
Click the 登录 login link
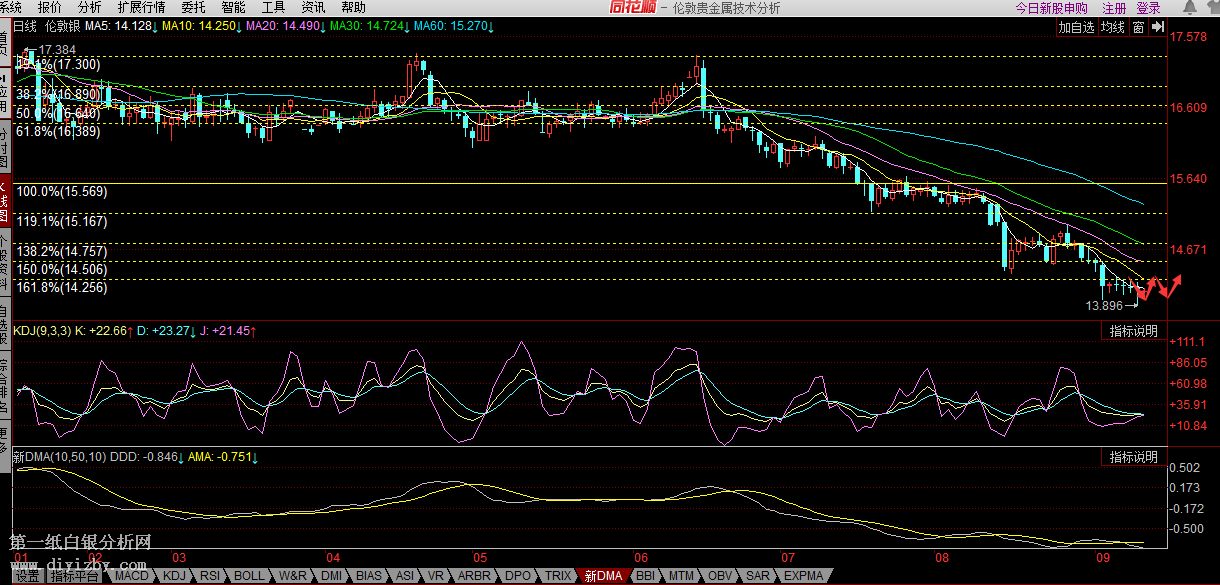pyautogui.click(x=1148, y=8)
